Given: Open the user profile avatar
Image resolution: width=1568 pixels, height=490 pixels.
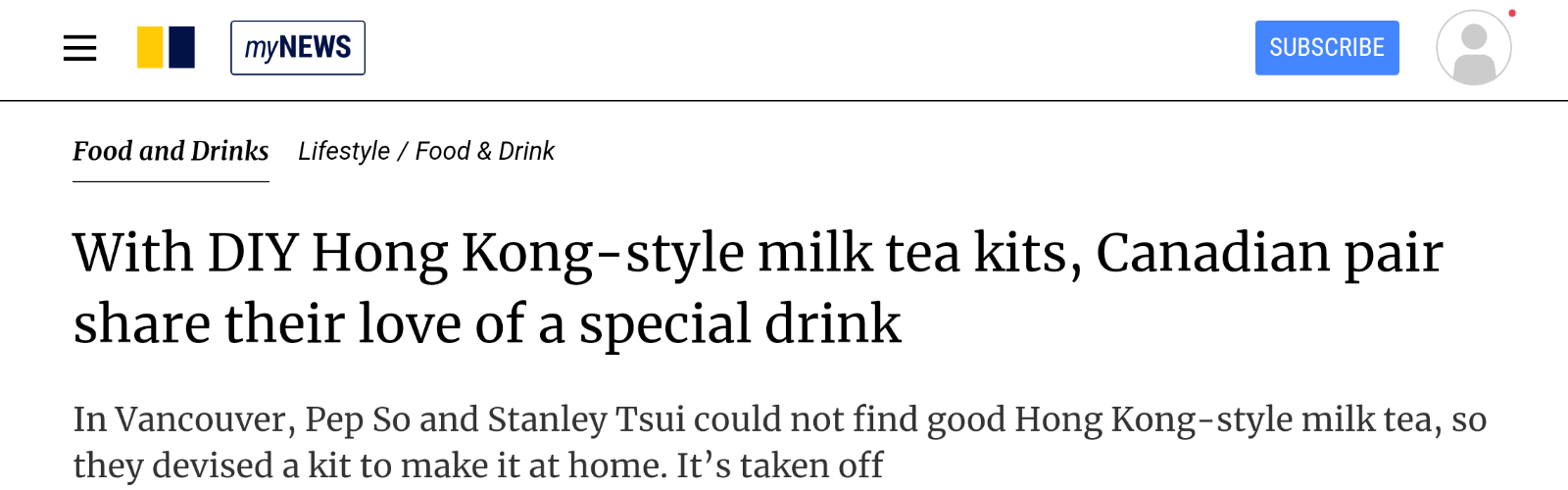Looking at the screenshot, I should coord(1473,48).
